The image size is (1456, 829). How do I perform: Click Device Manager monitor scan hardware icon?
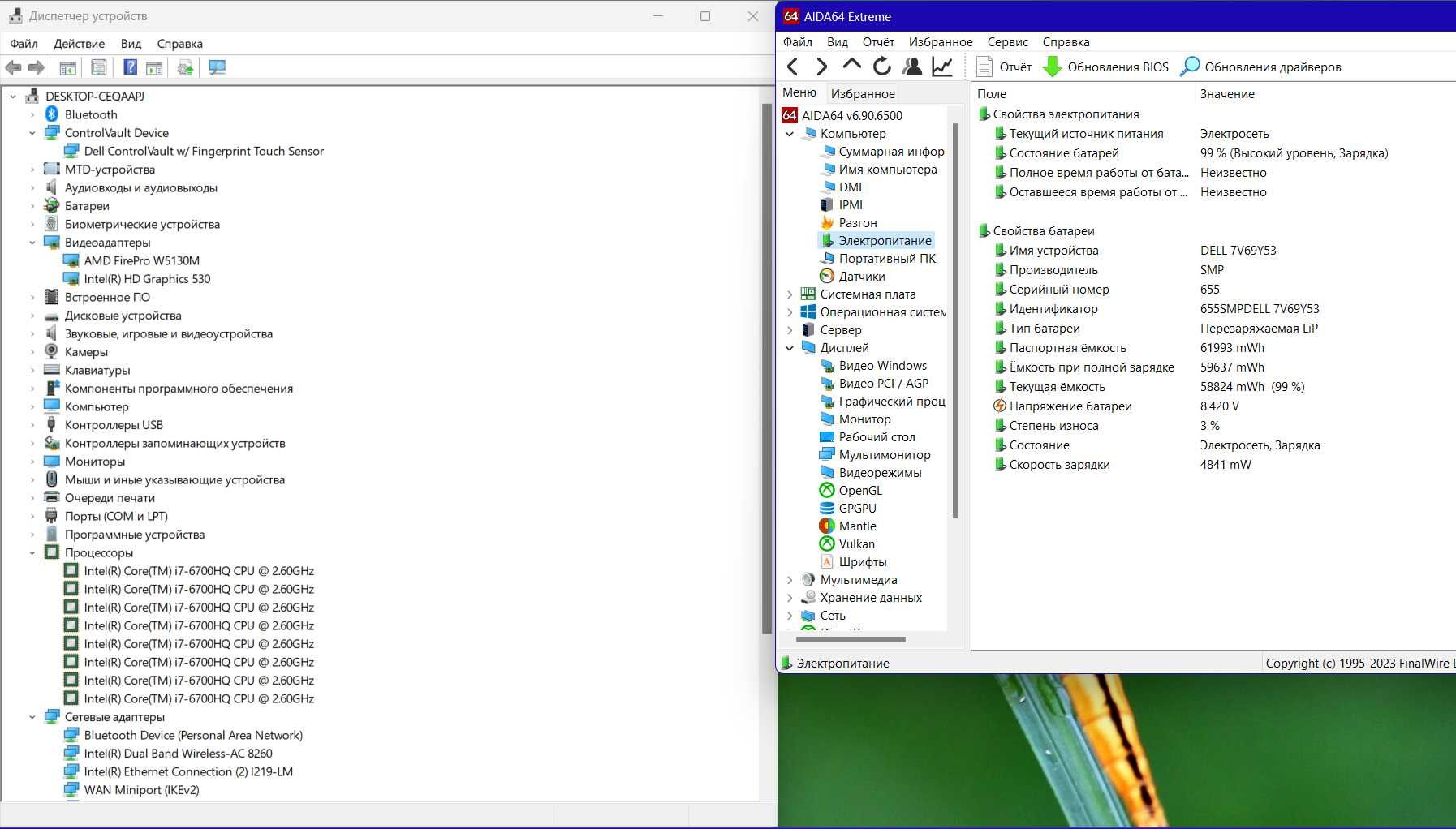217,68
